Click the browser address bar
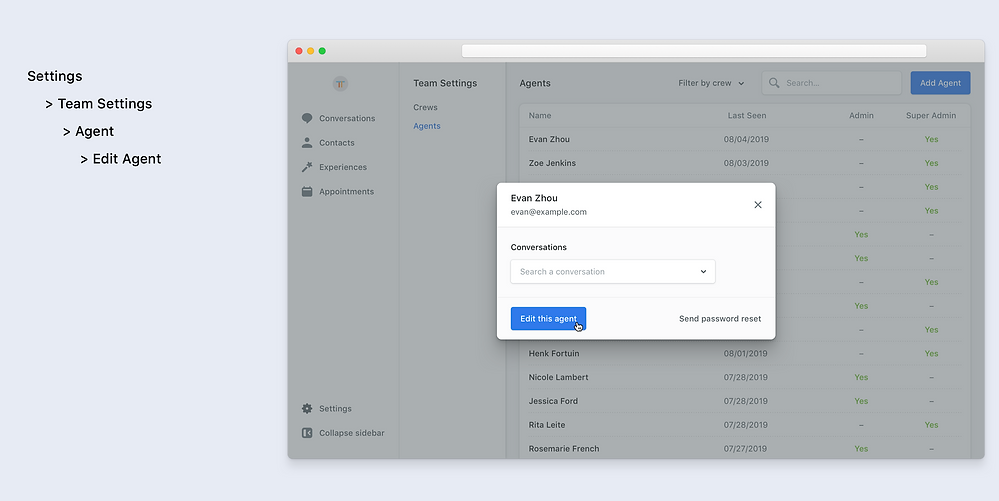 click(694, 51)
